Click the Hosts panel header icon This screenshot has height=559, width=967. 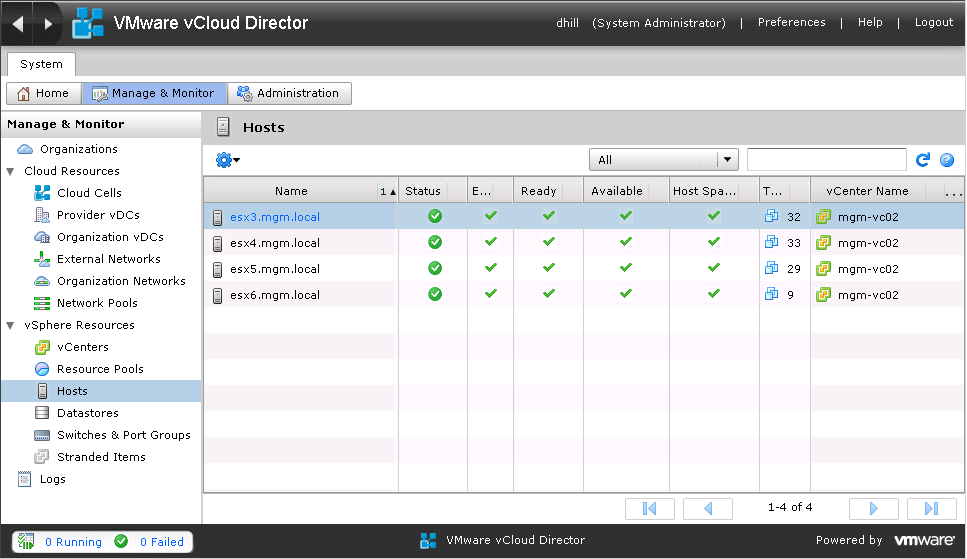coord(223,127)
